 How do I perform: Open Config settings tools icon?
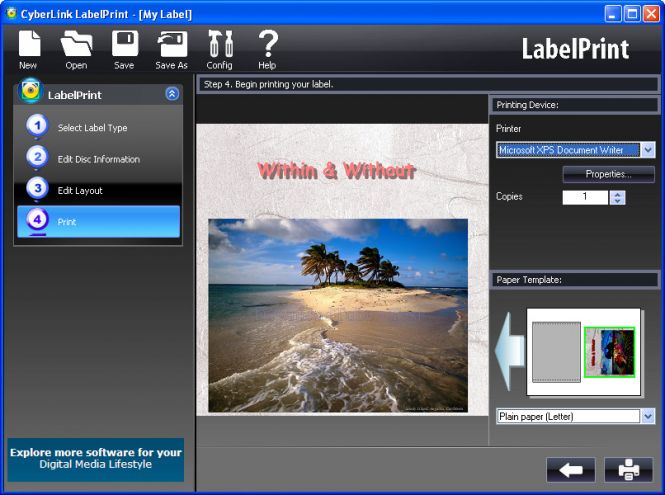pos(220,49)
